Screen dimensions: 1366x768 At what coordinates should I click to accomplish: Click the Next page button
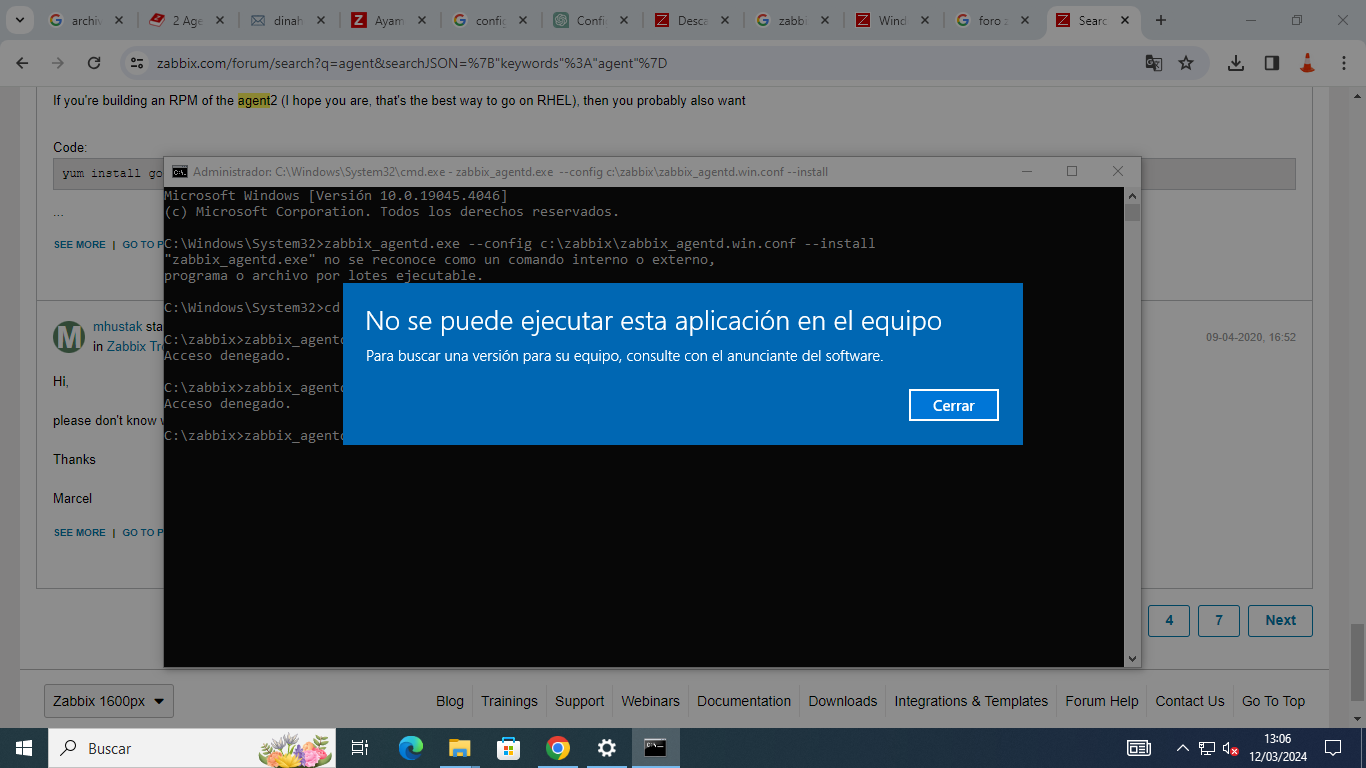click(1280, 620)
